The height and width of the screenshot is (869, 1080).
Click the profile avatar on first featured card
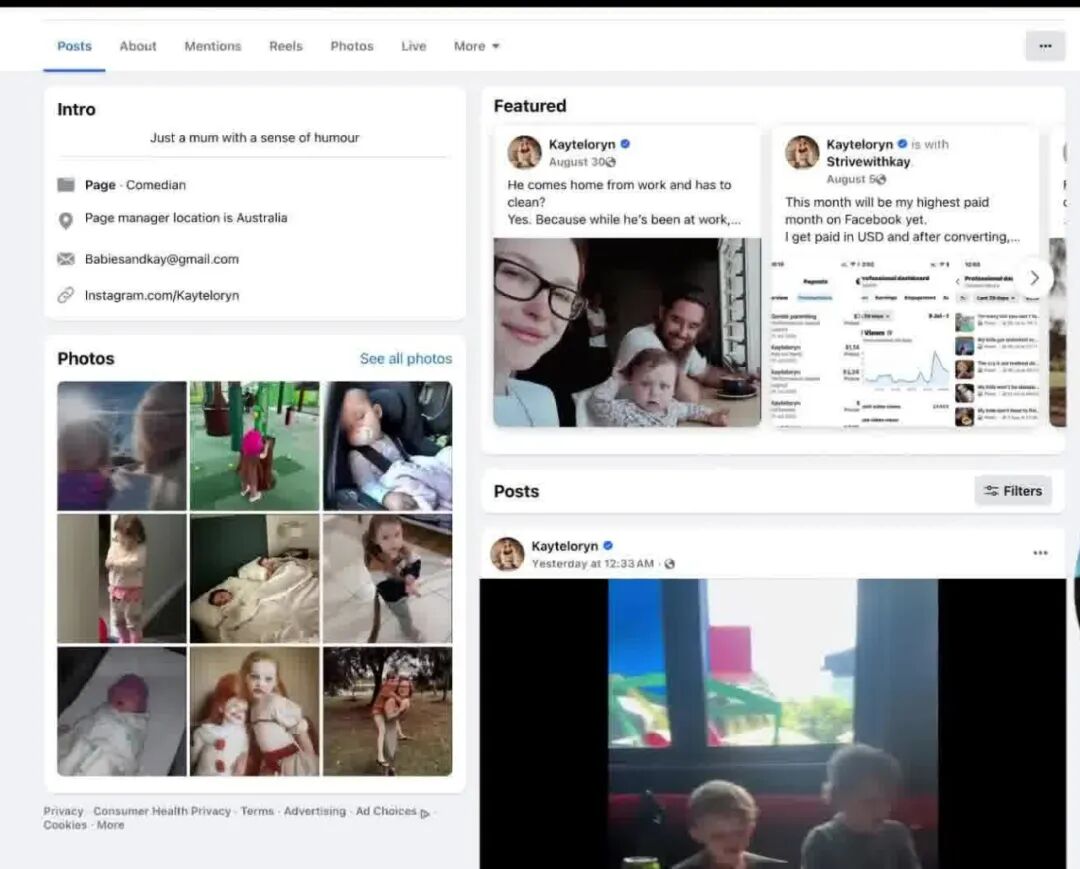point(524,152)
